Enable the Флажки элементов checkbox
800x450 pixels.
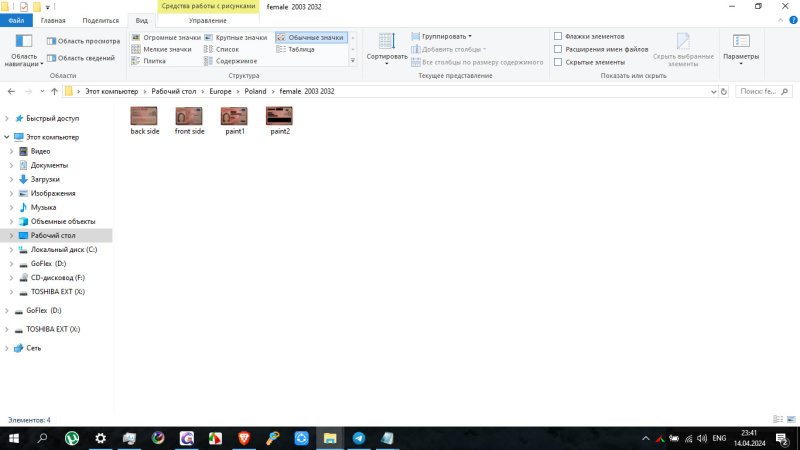click(558, 36)
